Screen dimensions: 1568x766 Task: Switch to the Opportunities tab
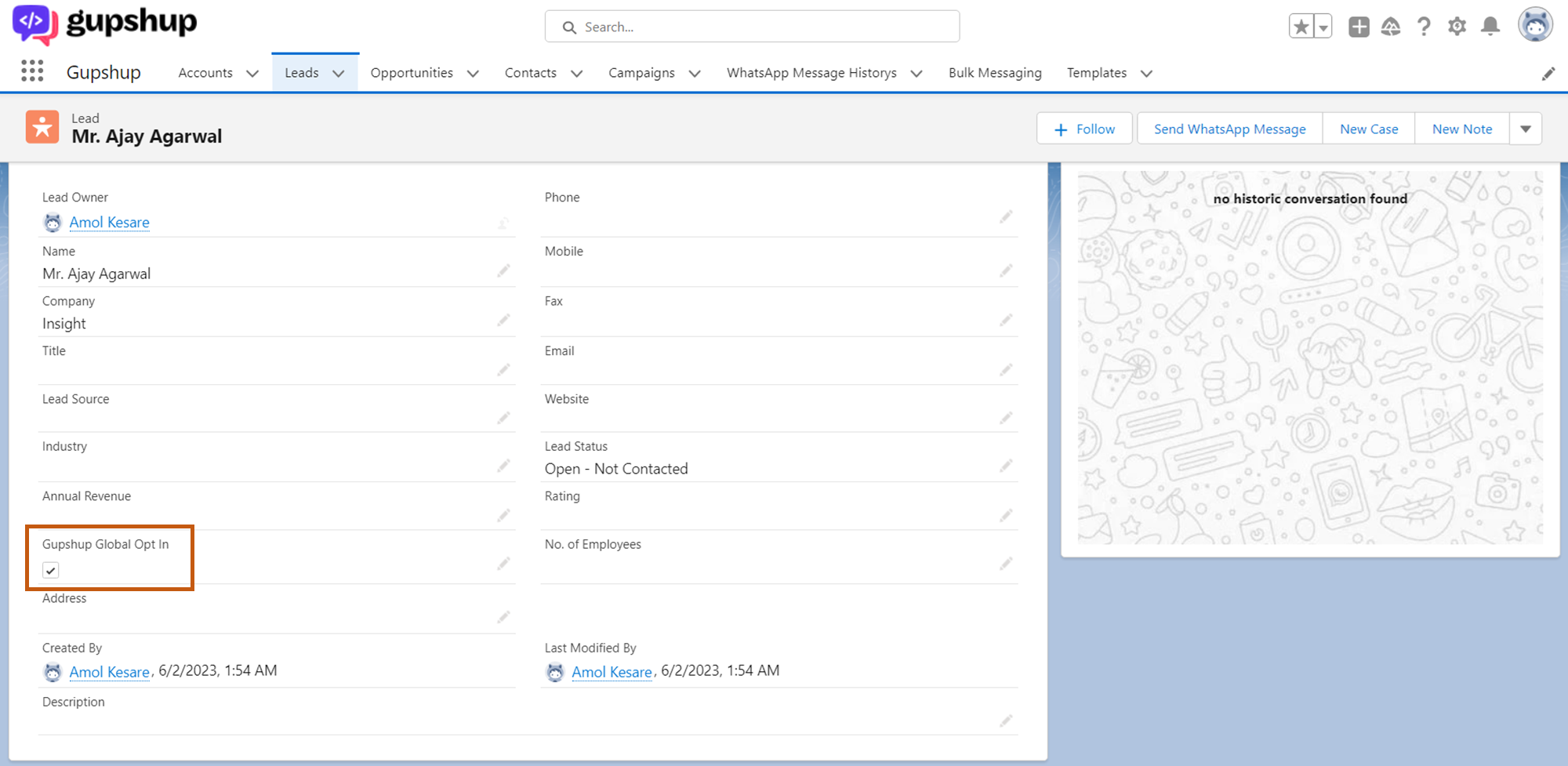click(412, 73)
